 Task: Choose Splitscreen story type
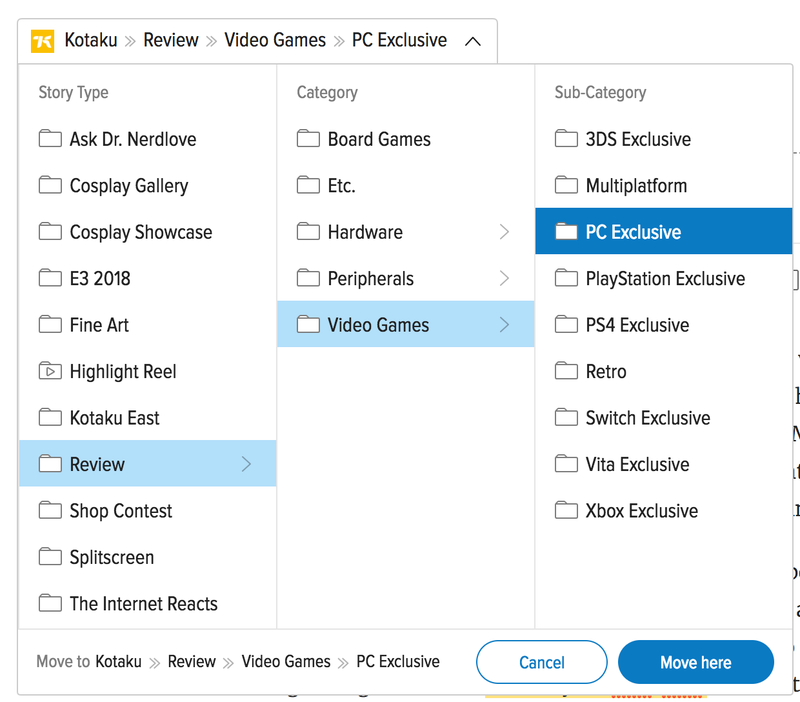pyautogui.click(x=148, y=557)
